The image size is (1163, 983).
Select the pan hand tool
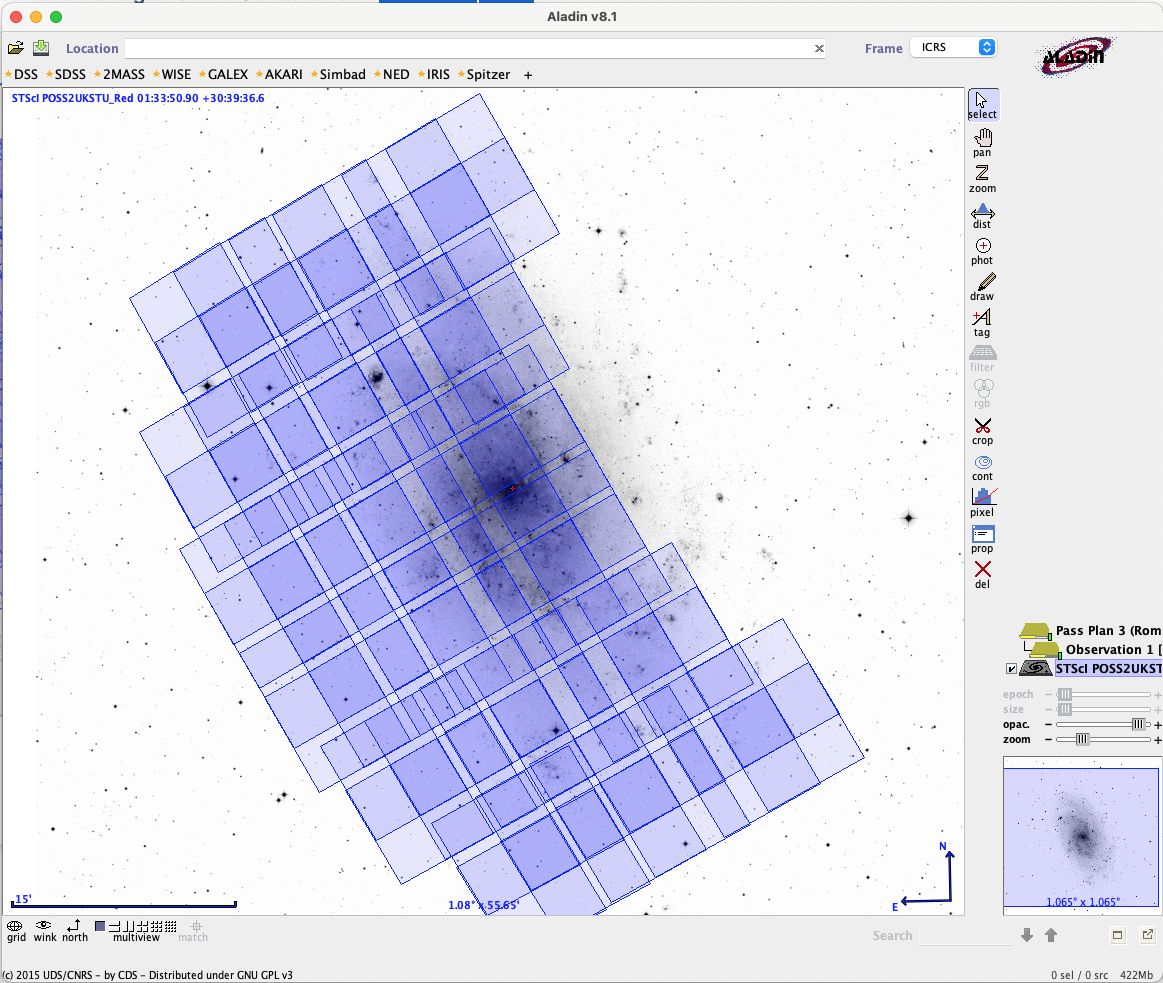[x=982, y=141]
